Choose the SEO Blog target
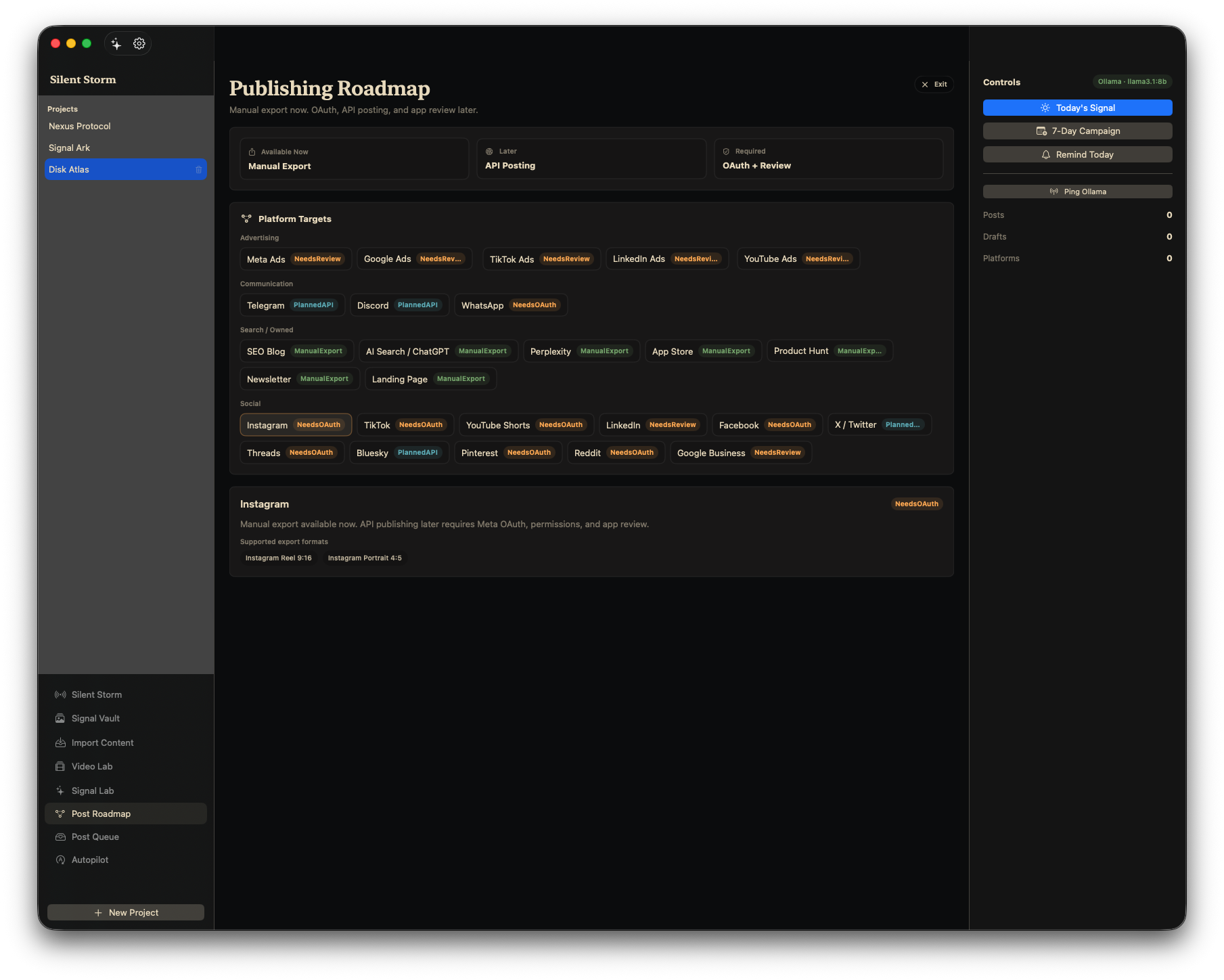The width and height of the screenshot is (1224, 980). click(x=296, y=351)
